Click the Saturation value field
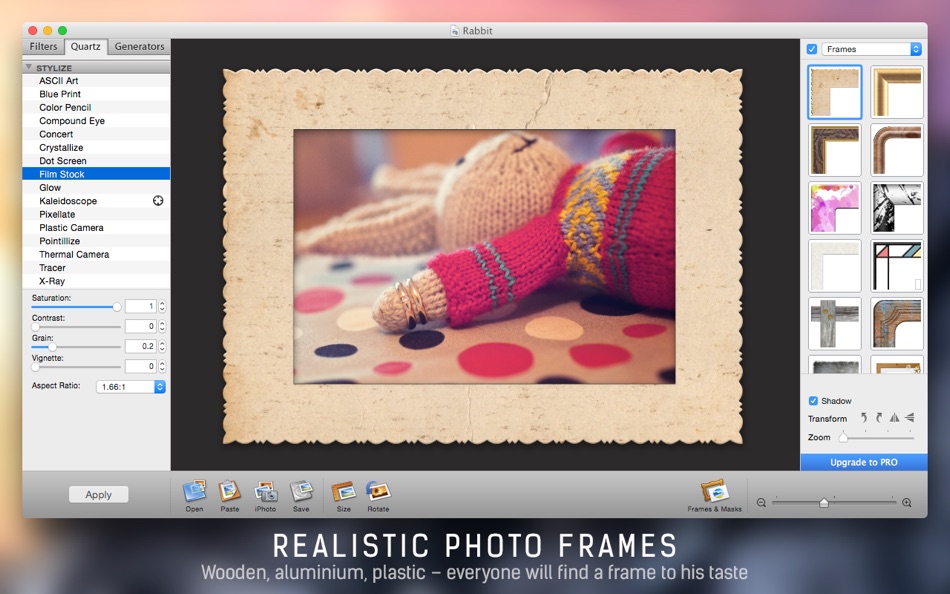The height and width of the screenshot is (594, 950). coord(141,307)
